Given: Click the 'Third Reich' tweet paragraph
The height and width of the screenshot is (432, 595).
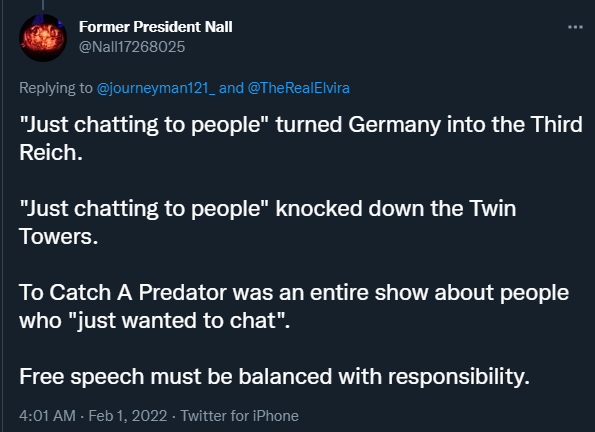Looking at the screenshot, I should (x=301, y=139).
